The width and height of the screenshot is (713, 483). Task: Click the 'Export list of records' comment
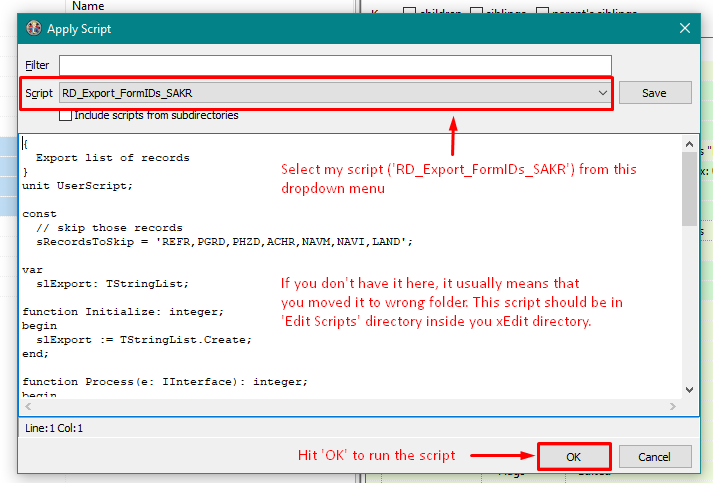(x=112, y=158)
